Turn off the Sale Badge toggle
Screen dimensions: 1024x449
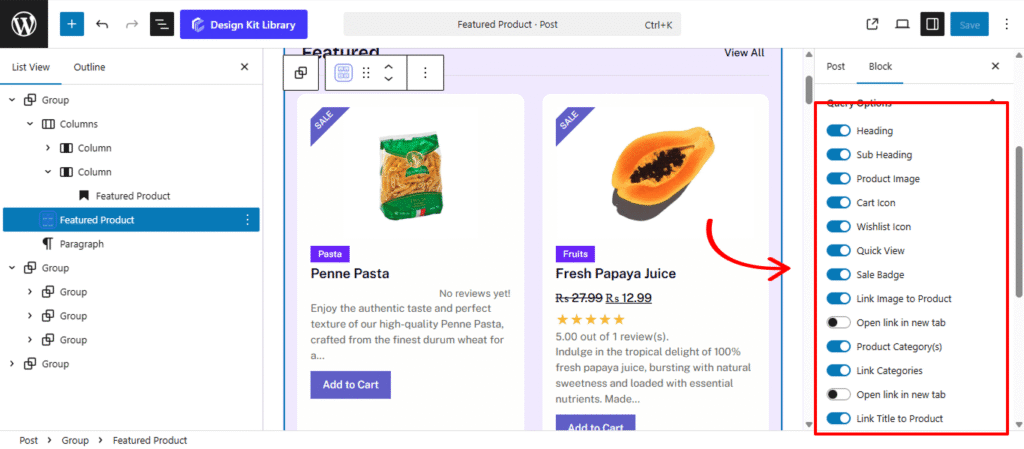tap(838, 275)
